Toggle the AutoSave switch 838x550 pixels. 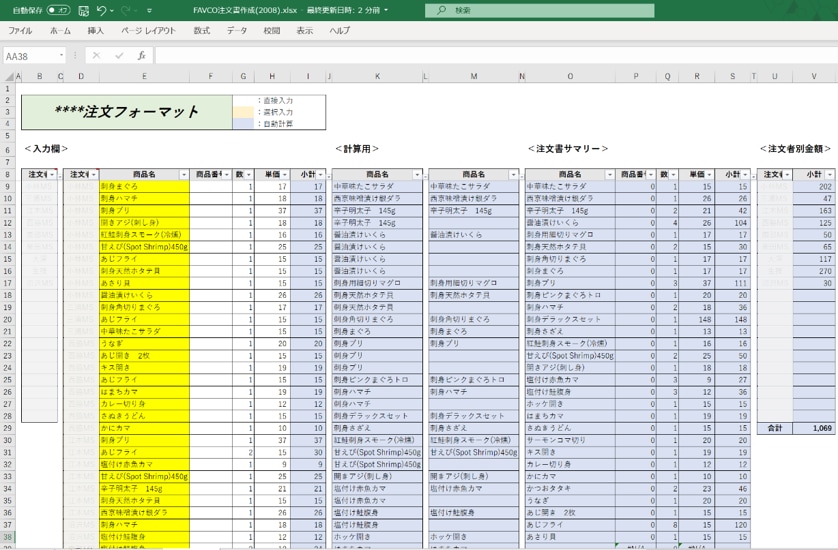[x=58, y=10]
